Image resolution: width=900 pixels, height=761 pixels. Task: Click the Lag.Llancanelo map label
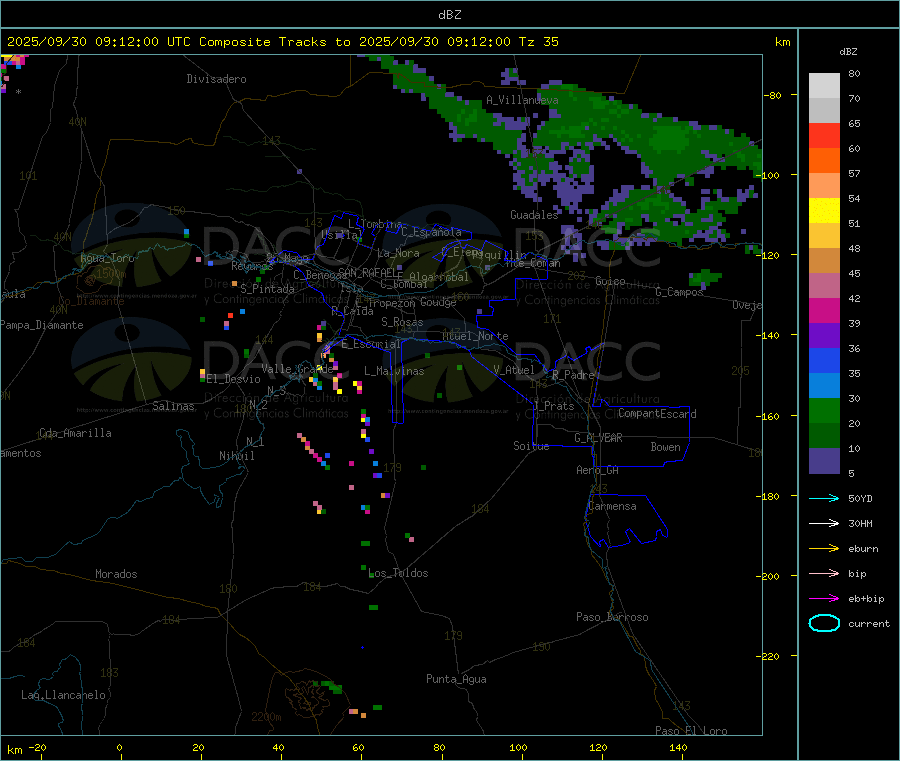(64, 695)
